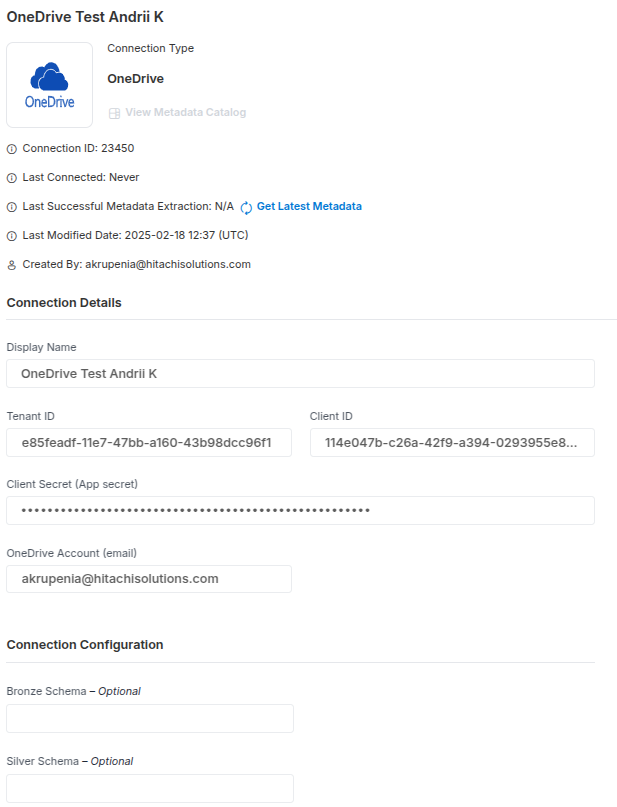Screen dimensions: 617x807
Task: Select the Client ID input field
Action: point(452,443)
